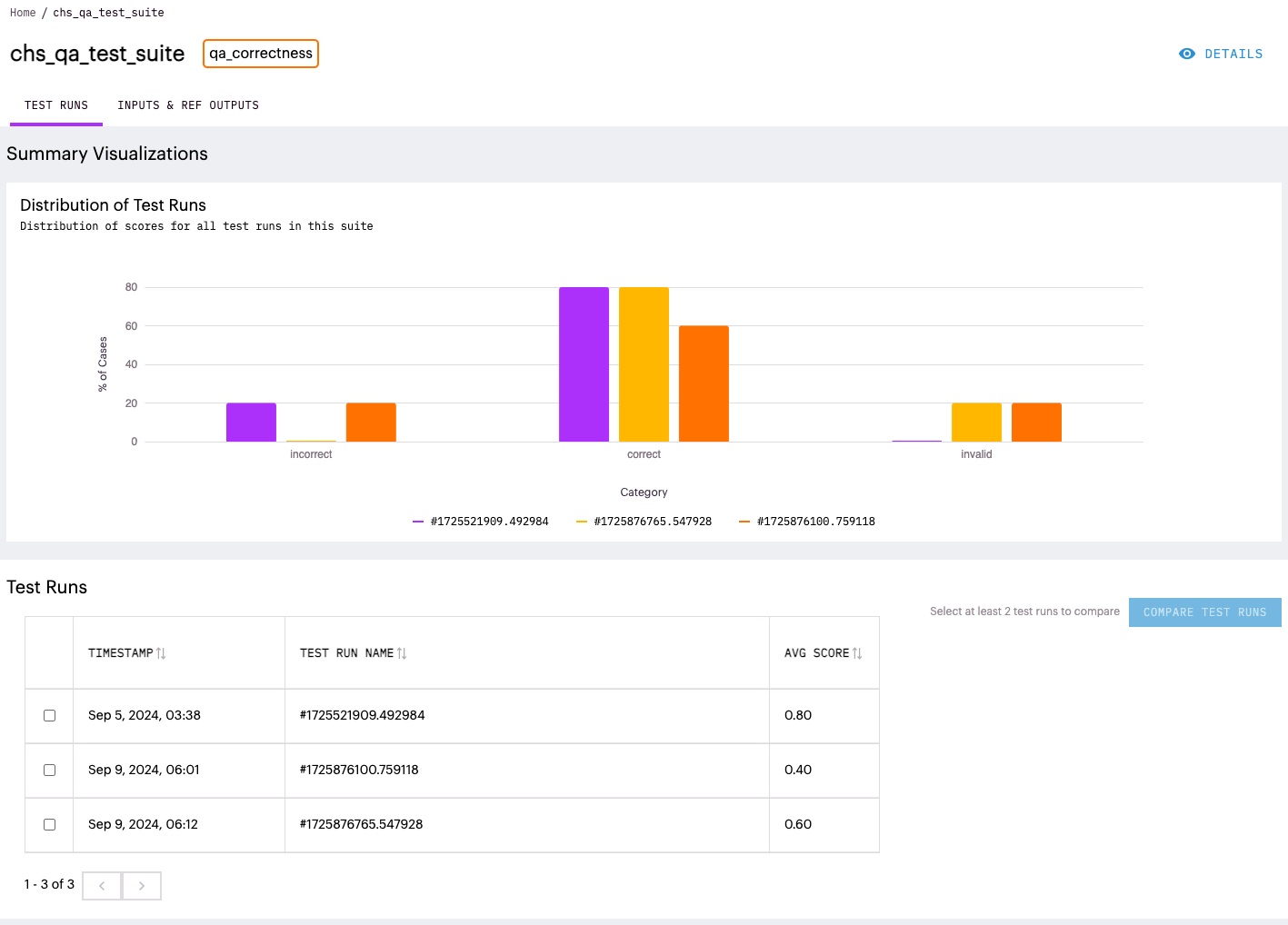Screen dimensions: 1288x925
Task: Click the yellow bar in invalid category
Action: (976, 423)
